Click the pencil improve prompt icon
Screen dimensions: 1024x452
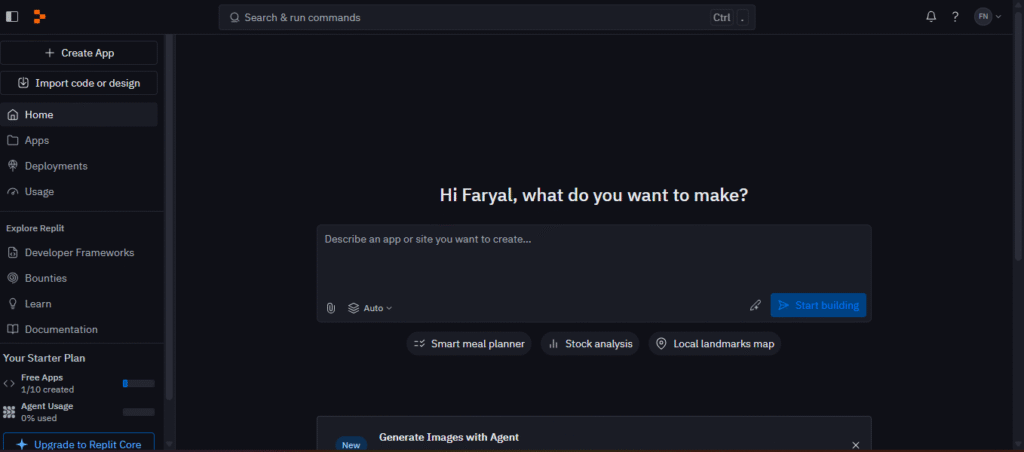[x=756, y=305]
